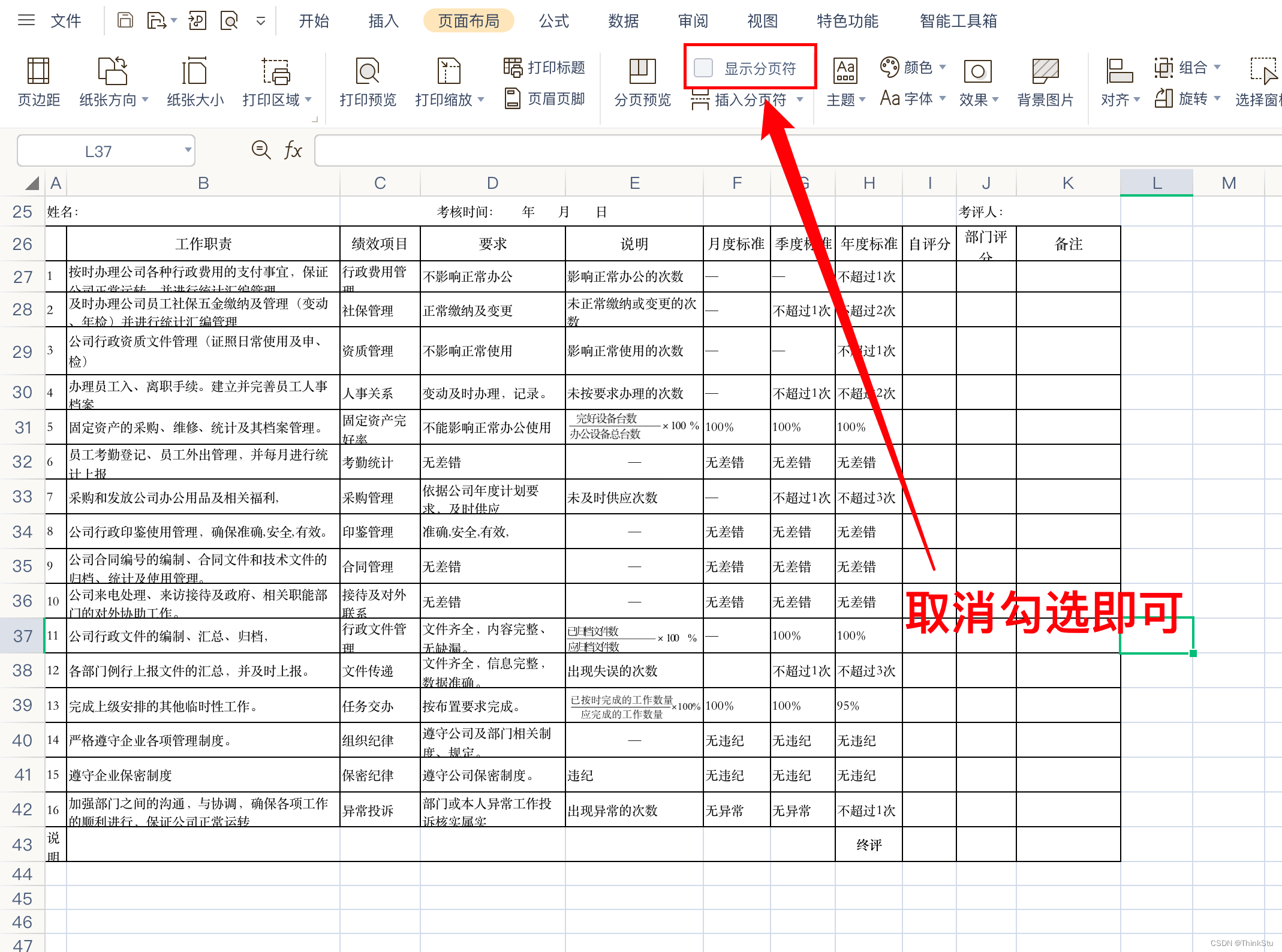This screenshot has height=952, width=1282.
Task: Expand the 颜色 theme color dropdown
Action: pyautogui.click(x=943, y=67)
